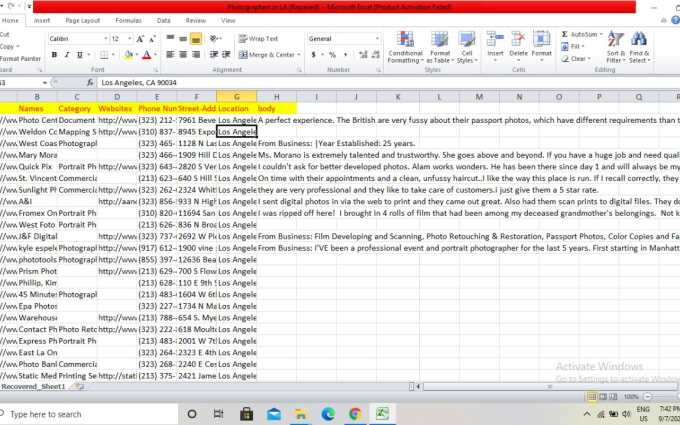Open Google Chrome from taskbar
The height and width of the screenshot is (425, 680).
click(355, 414)
